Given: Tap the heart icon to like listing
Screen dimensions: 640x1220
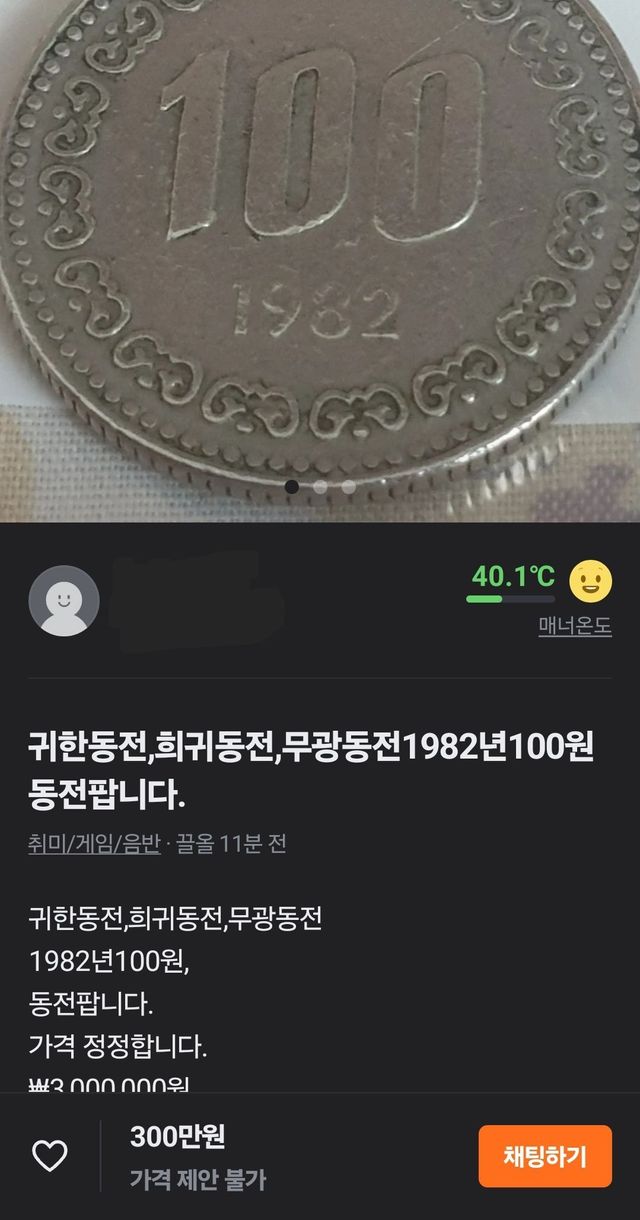Looking at the screenshot, I should point(50,1156).
